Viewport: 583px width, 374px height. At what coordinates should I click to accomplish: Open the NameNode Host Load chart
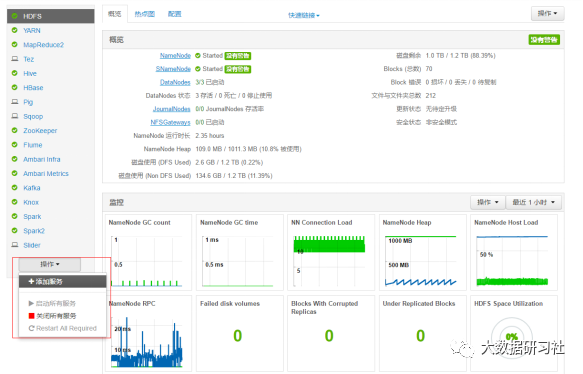pos(514,252)
